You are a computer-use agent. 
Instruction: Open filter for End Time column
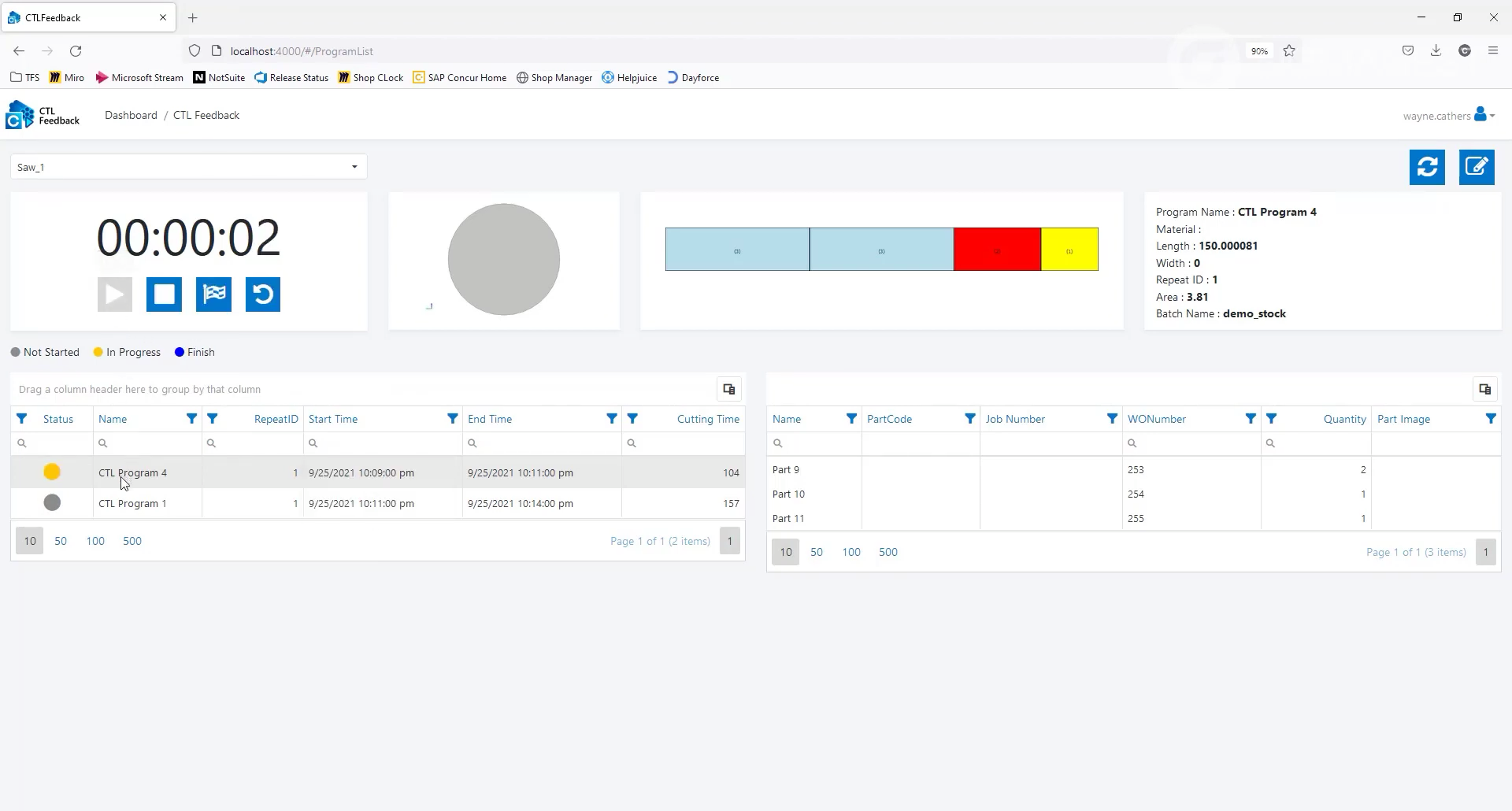(611, 419)
